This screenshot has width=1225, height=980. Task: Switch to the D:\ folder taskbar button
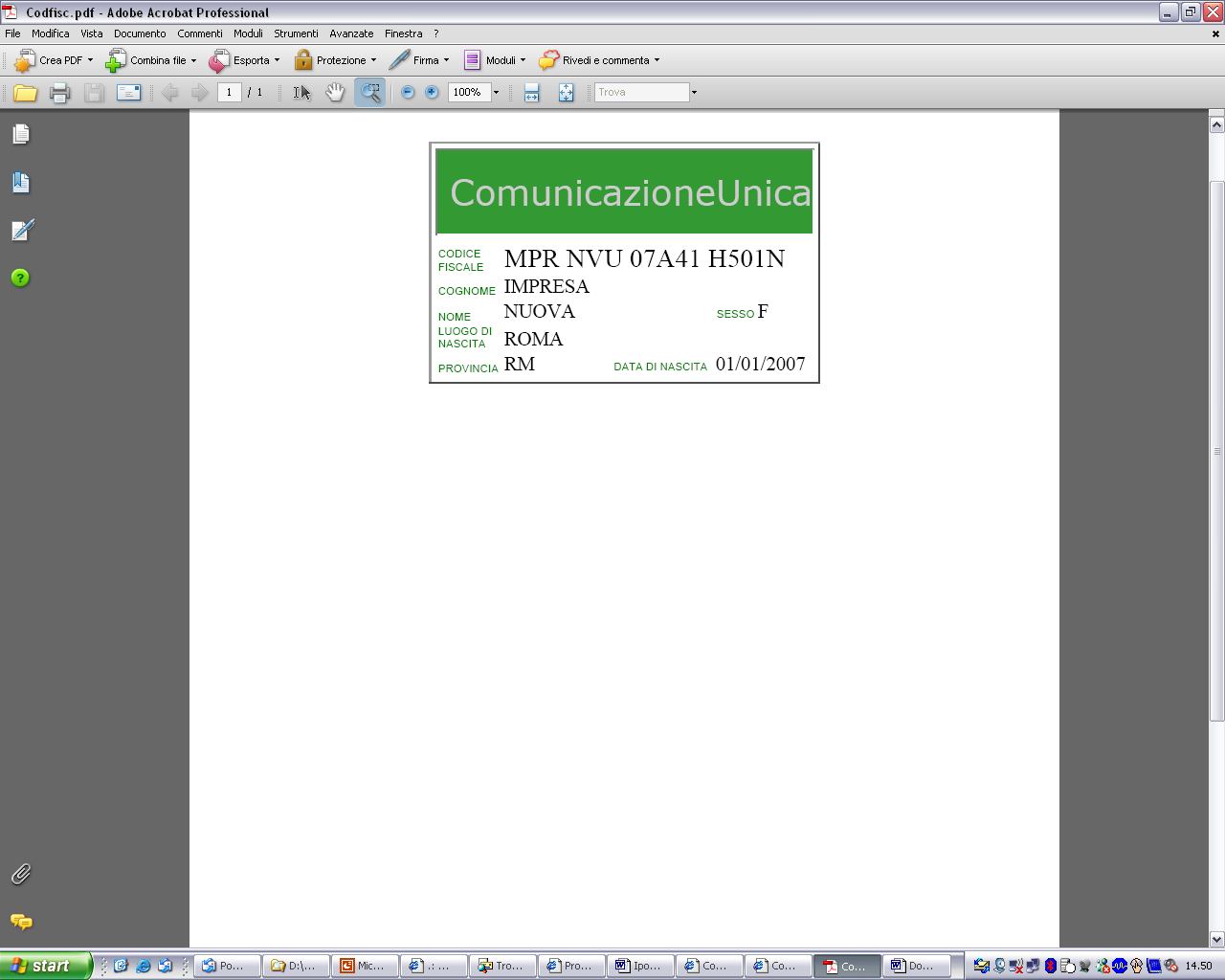pos(297,966)
